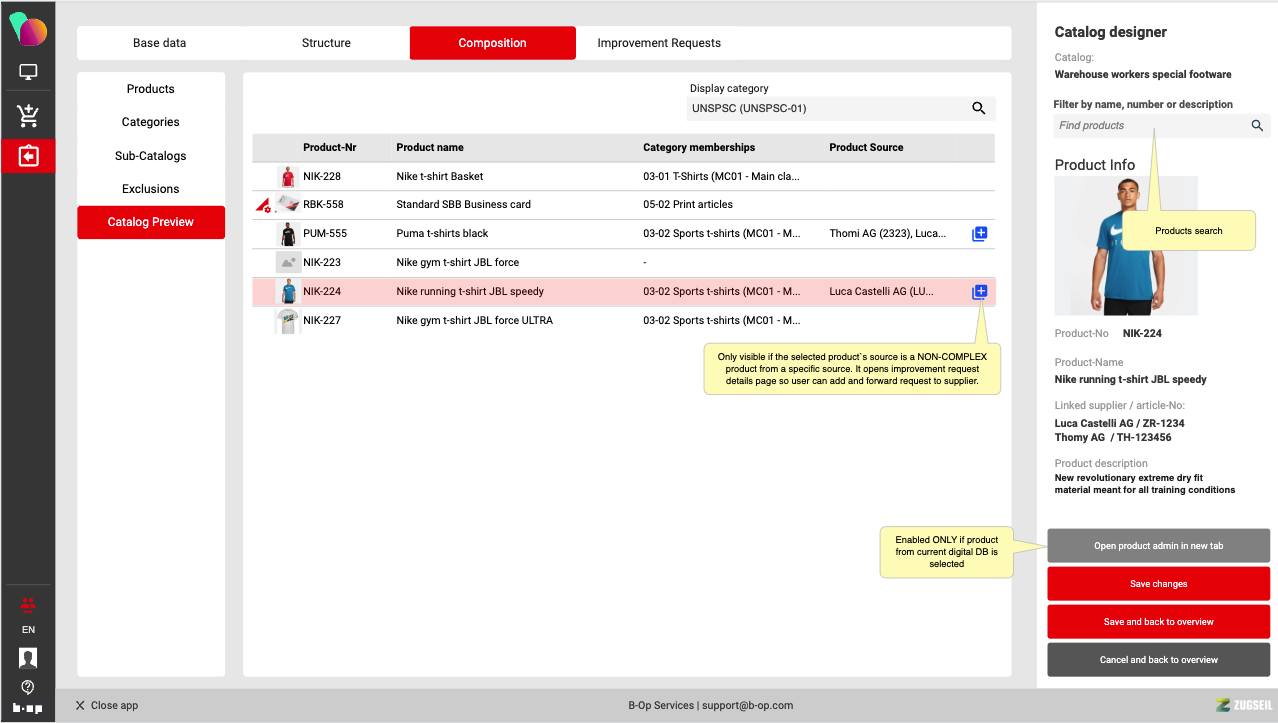Click Open product admin in new tab
The height and width of the screenshot is (723, 1278).
(1158, 546)
